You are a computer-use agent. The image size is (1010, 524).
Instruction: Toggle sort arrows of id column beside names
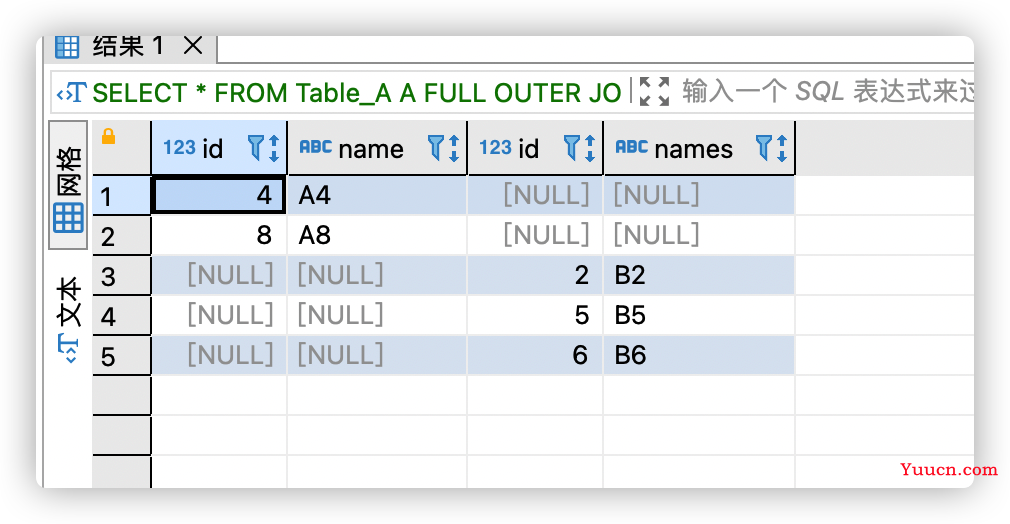589,148
